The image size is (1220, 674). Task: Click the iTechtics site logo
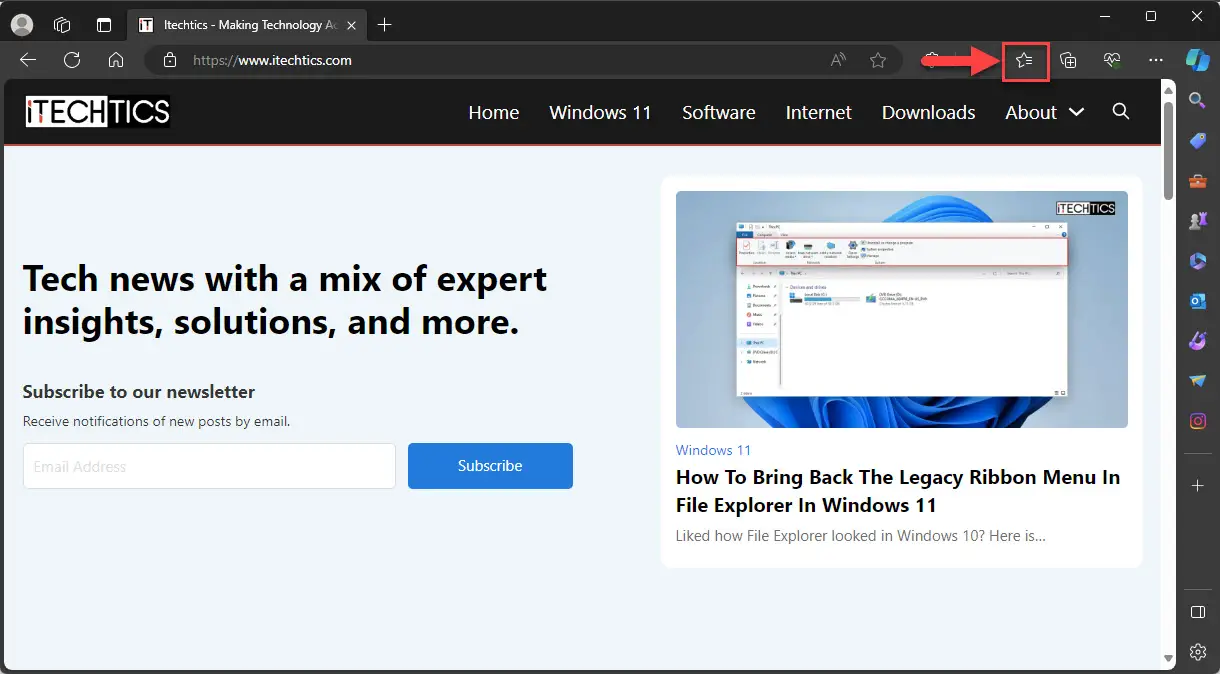pos(98,112)
